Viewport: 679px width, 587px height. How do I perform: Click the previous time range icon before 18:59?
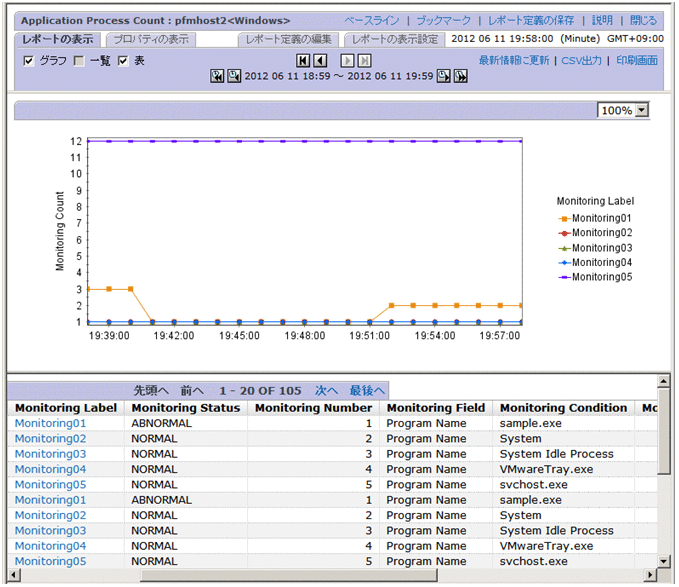pyautogui.click(x=233, y=77)
